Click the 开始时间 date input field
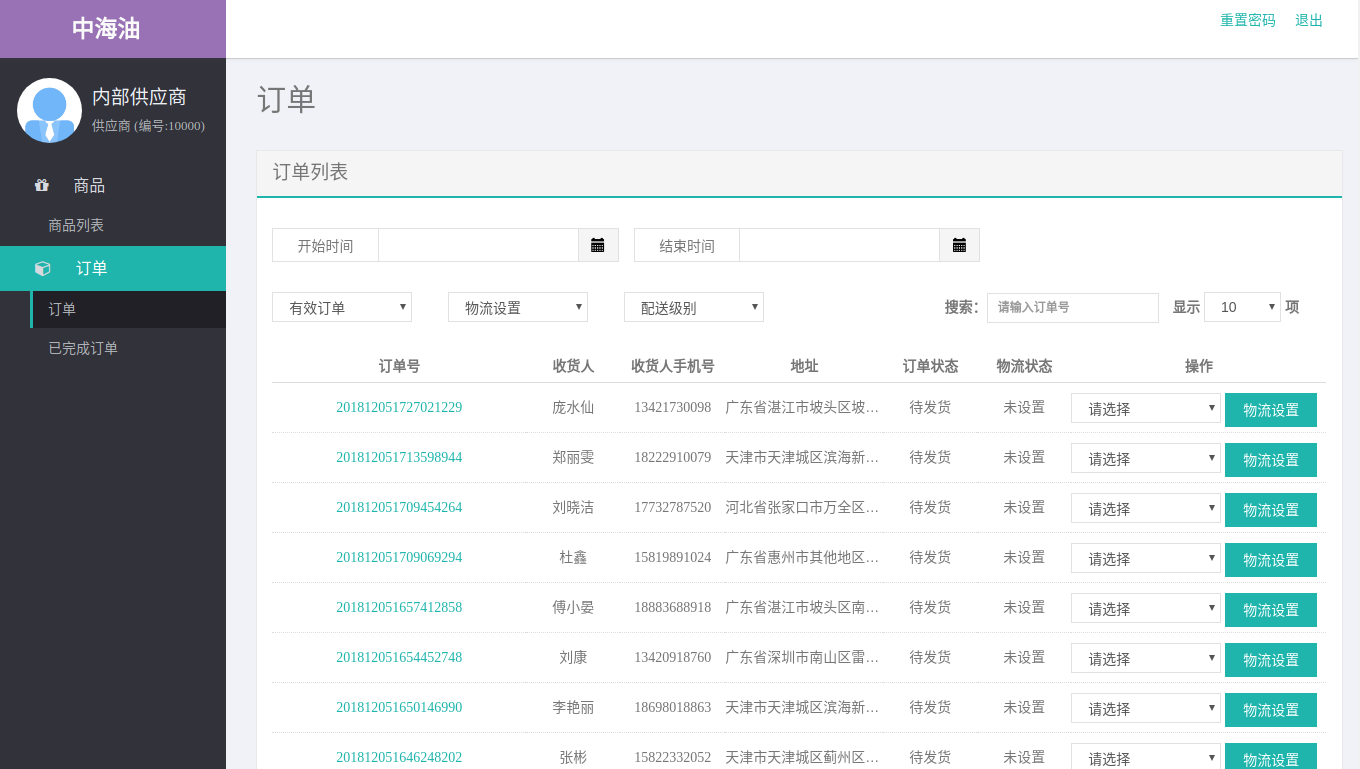Image resolution: width=1360 pixels, height=769 pixels. (478, 245)
